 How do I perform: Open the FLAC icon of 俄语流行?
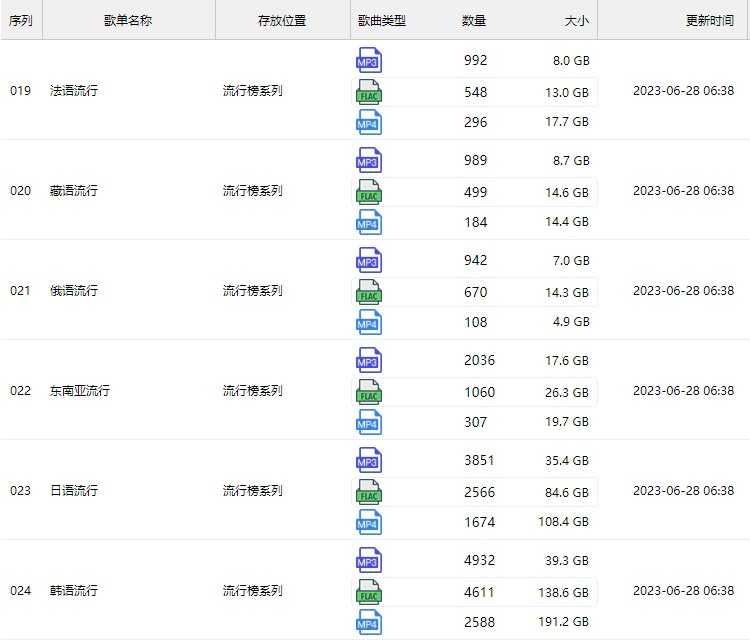pyautogui.click(x=369, y=292)
